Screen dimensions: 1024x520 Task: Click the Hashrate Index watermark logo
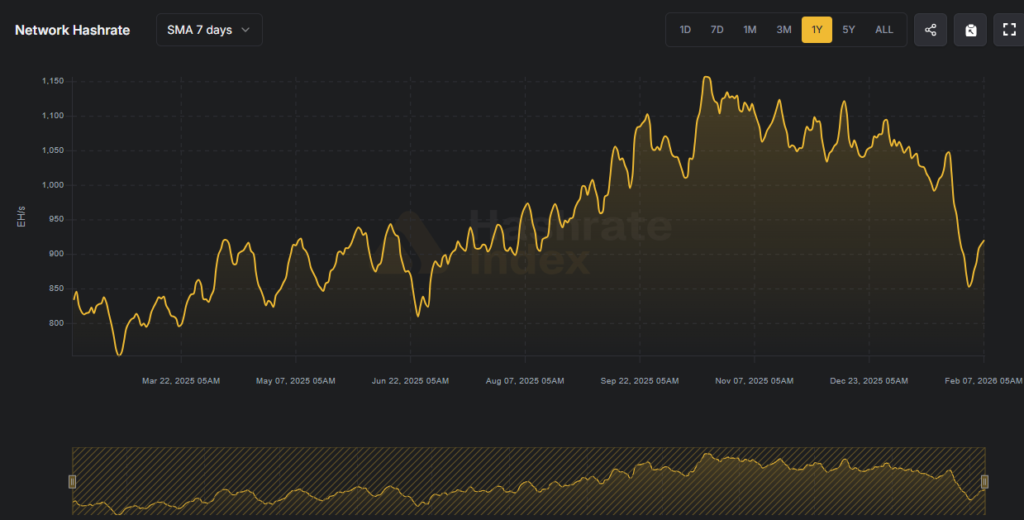pyautogui.click(x=418, y=241)
